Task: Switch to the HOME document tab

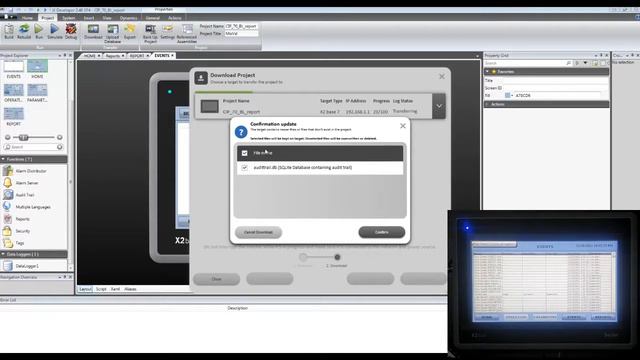Action: (x=90, y=56)
